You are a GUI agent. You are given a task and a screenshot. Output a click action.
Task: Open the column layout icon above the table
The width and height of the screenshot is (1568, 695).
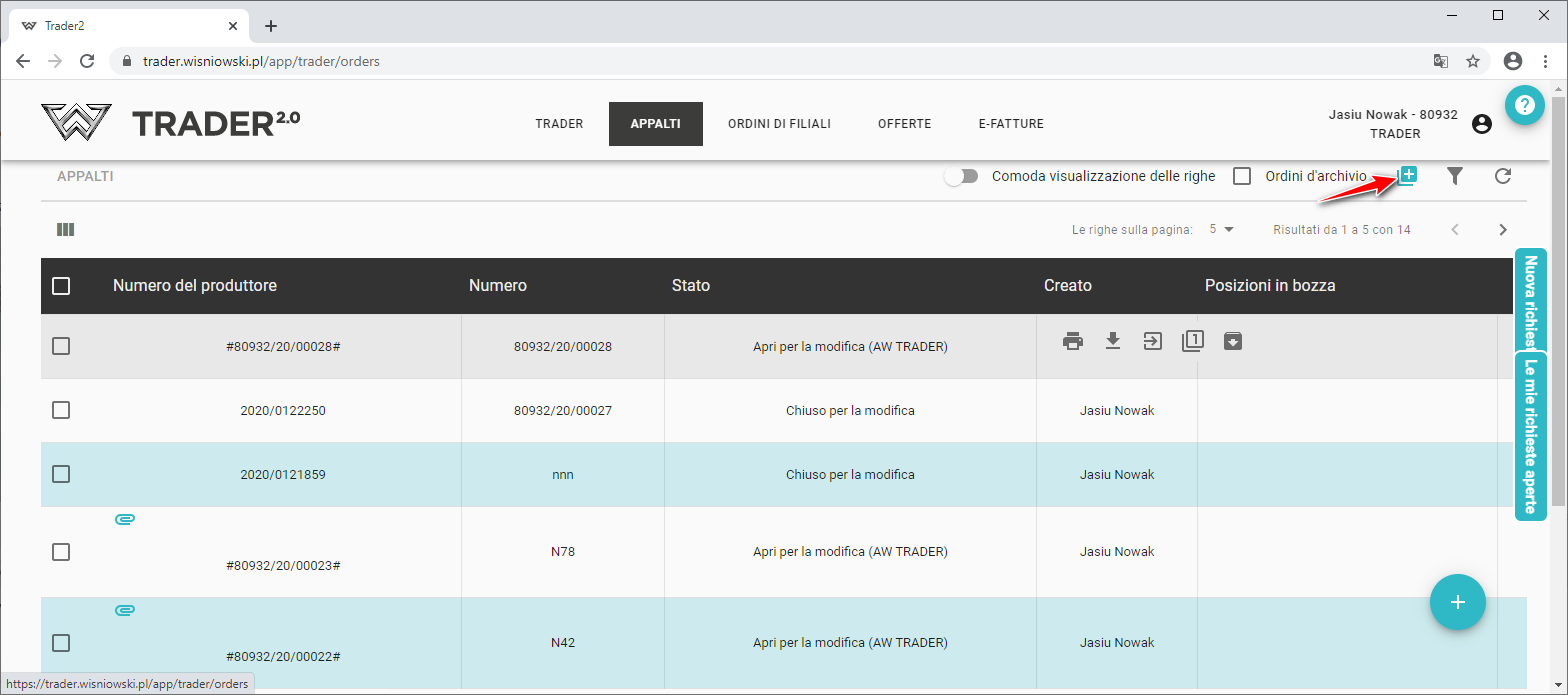66,230
